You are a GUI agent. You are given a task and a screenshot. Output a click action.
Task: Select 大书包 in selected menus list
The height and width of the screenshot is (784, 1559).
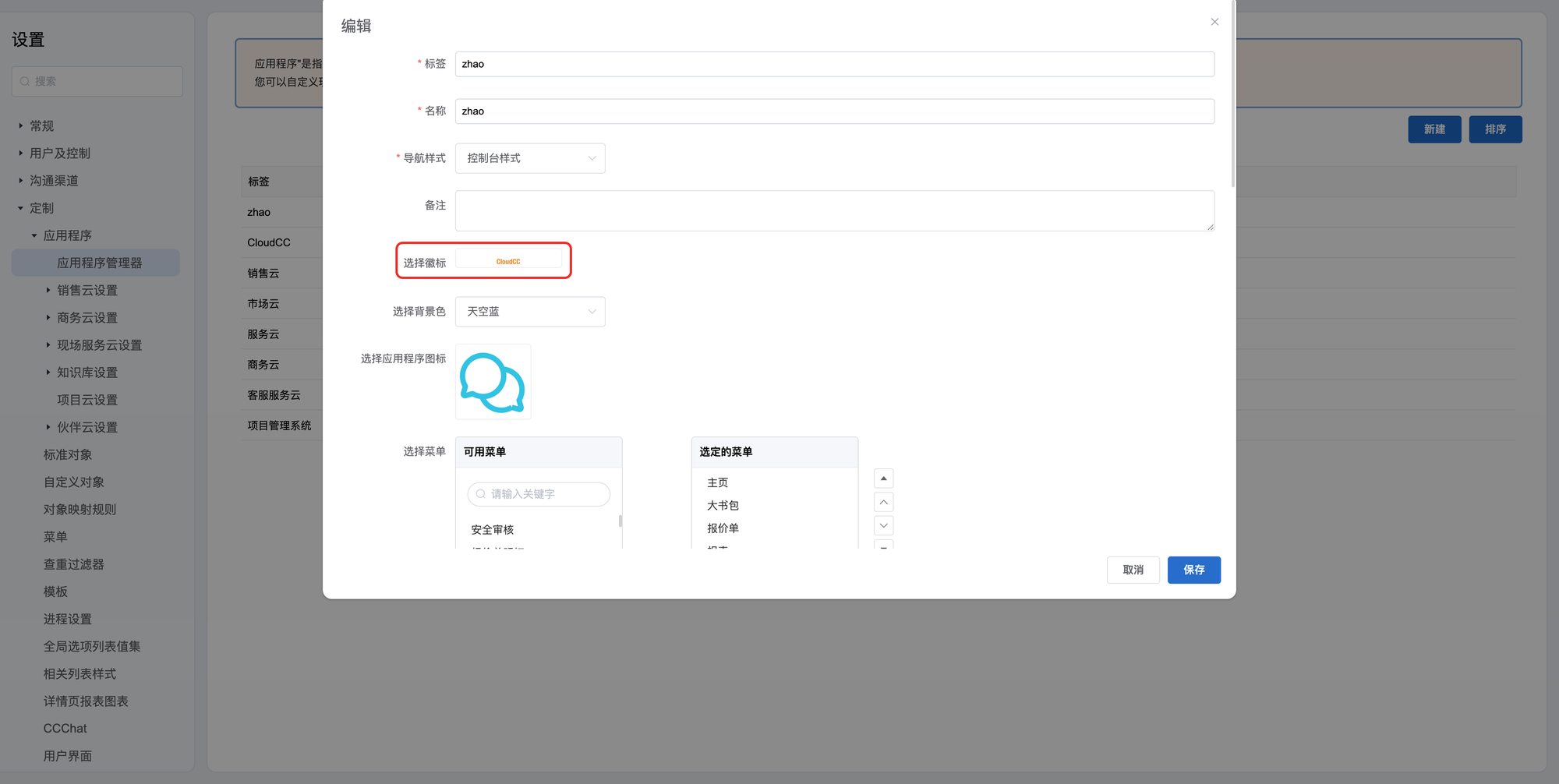click(x=723, y=506)
